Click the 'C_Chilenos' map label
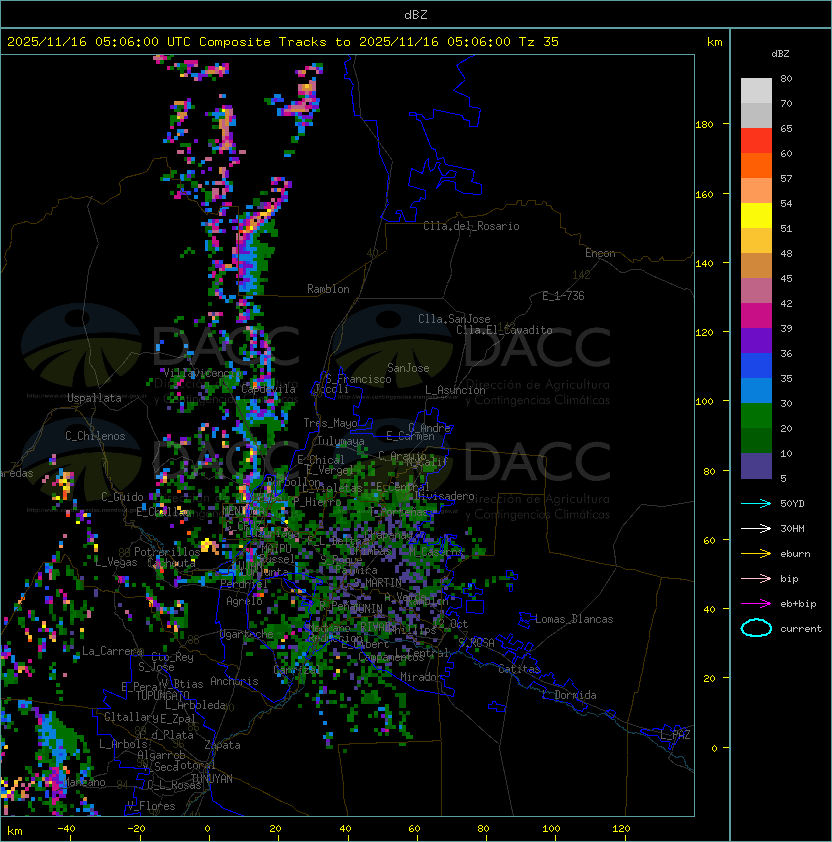Screen dimensions: 832x842 click(95, 436)
